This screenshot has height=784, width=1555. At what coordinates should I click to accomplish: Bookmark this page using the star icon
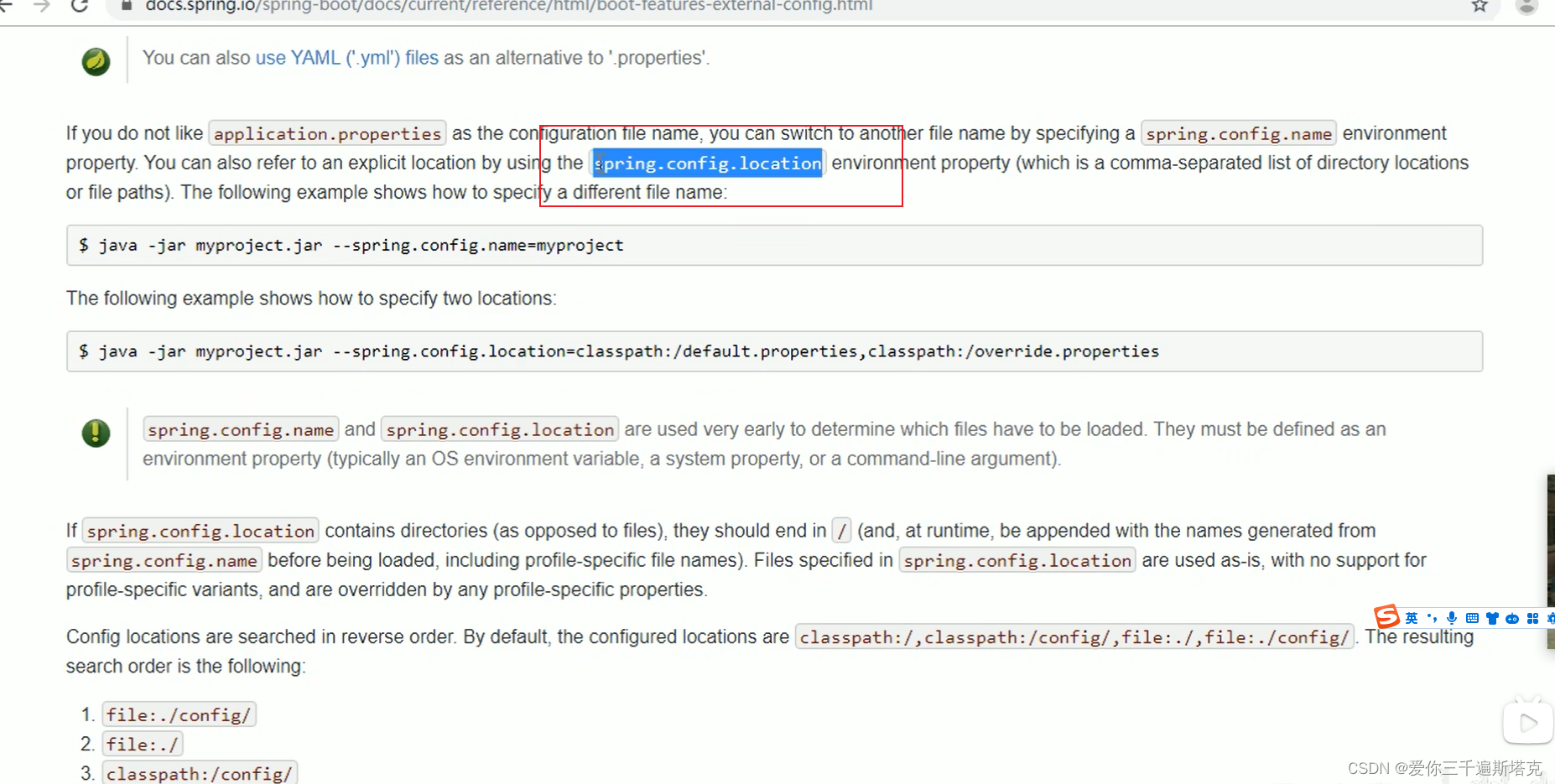coord(1480,5)
